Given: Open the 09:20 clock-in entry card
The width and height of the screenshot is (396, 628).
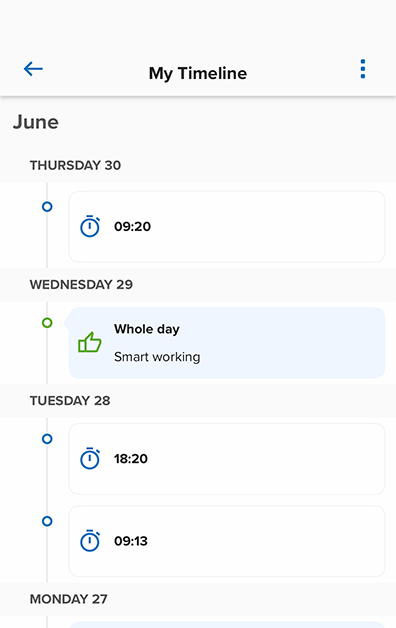Looking at the screenshot, I should click(x=227, y=227).
